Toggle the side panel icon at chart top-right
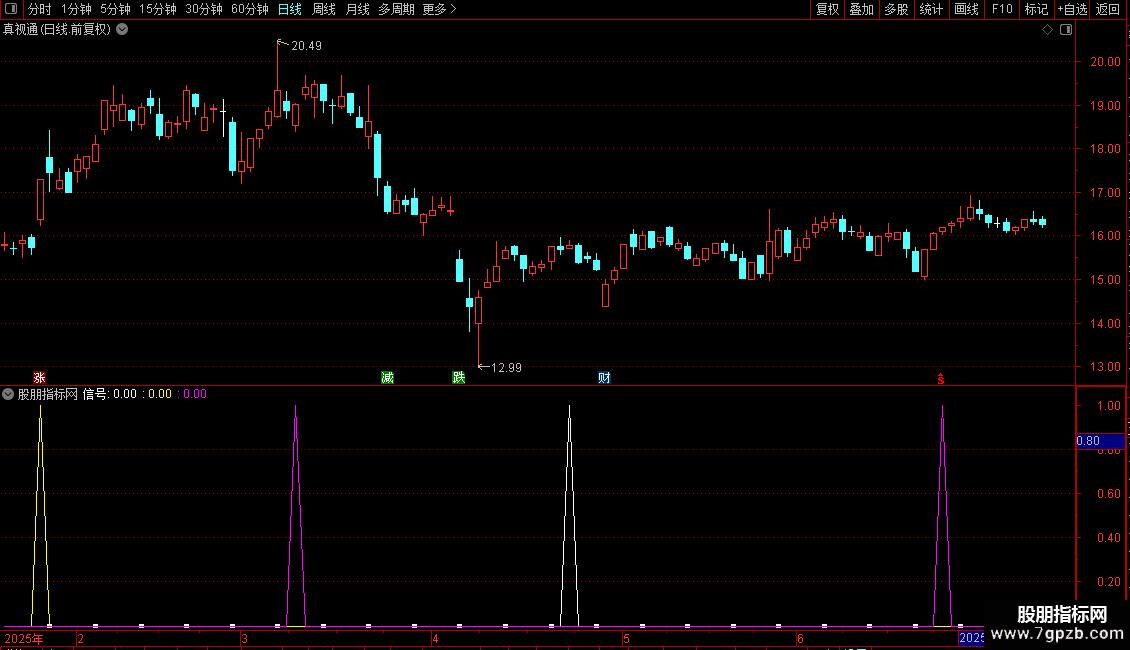Viewport: 1130px width, 650px height. tap(1066, 30)
